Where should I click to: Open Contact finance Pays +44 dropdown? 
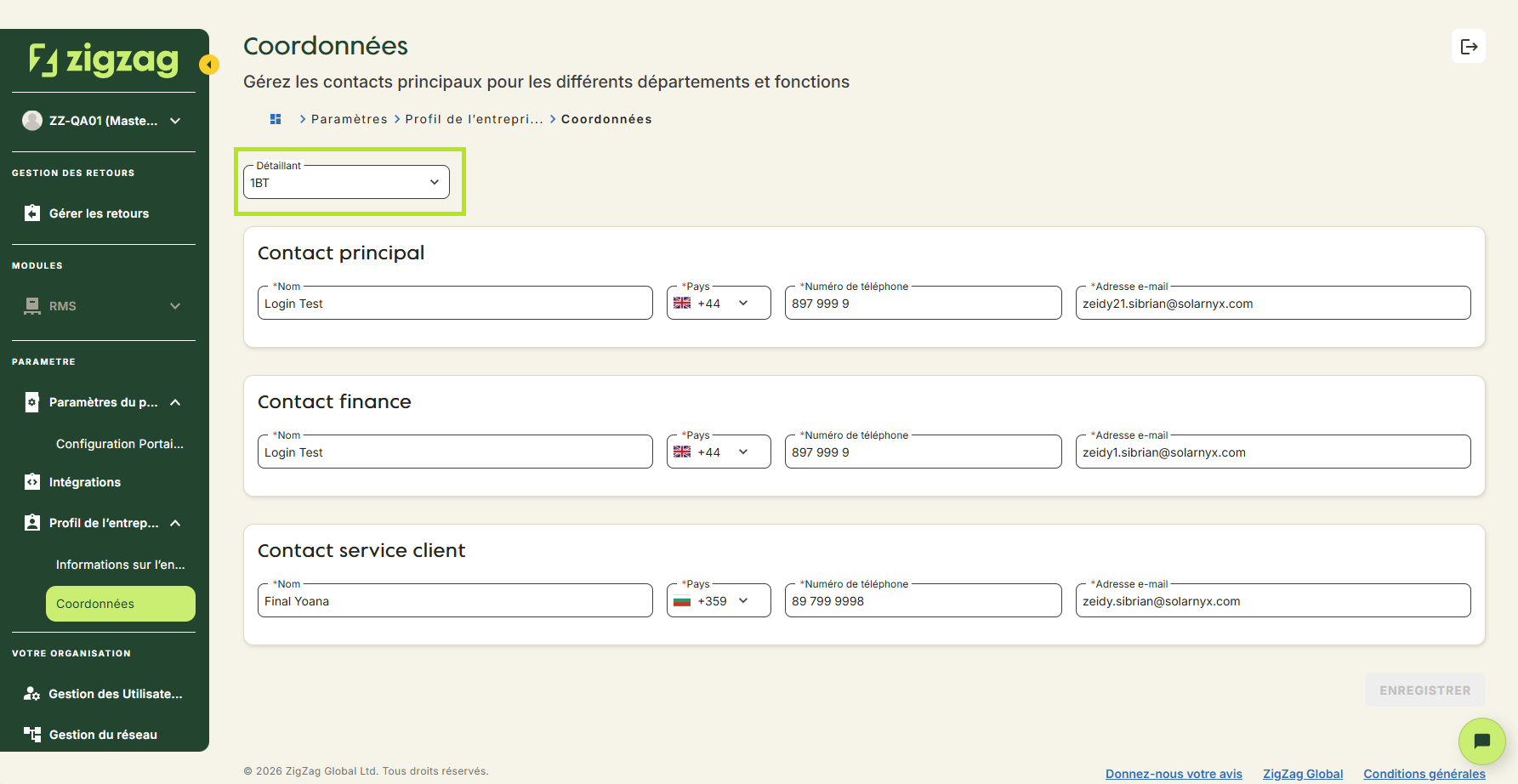[x=719, y=452]
